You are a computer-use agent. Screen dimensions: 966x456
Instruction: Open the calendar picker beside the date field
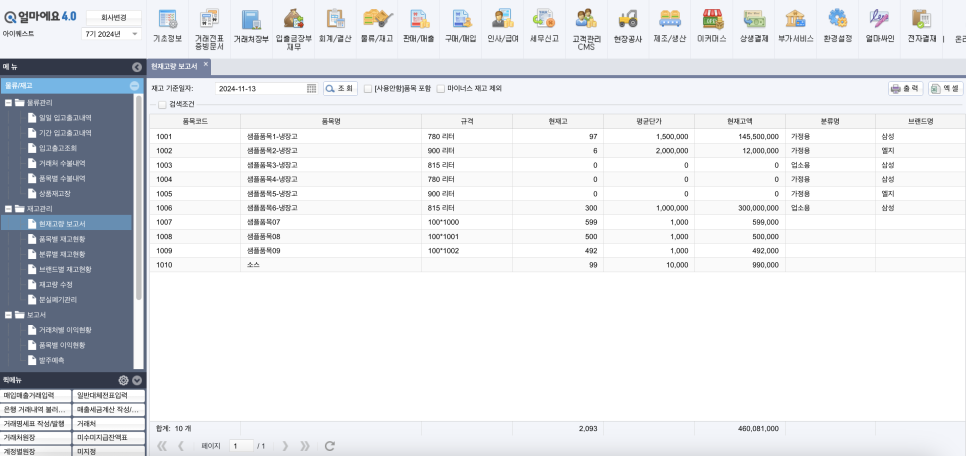[311, 89]
